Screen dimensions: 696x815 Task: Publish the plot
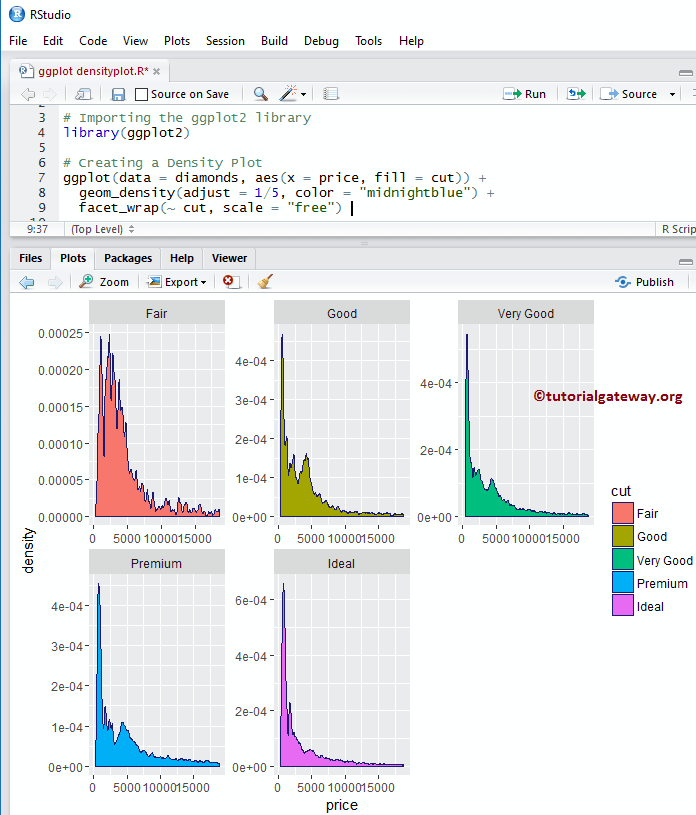pyautogui.click(x=645, y=282)
